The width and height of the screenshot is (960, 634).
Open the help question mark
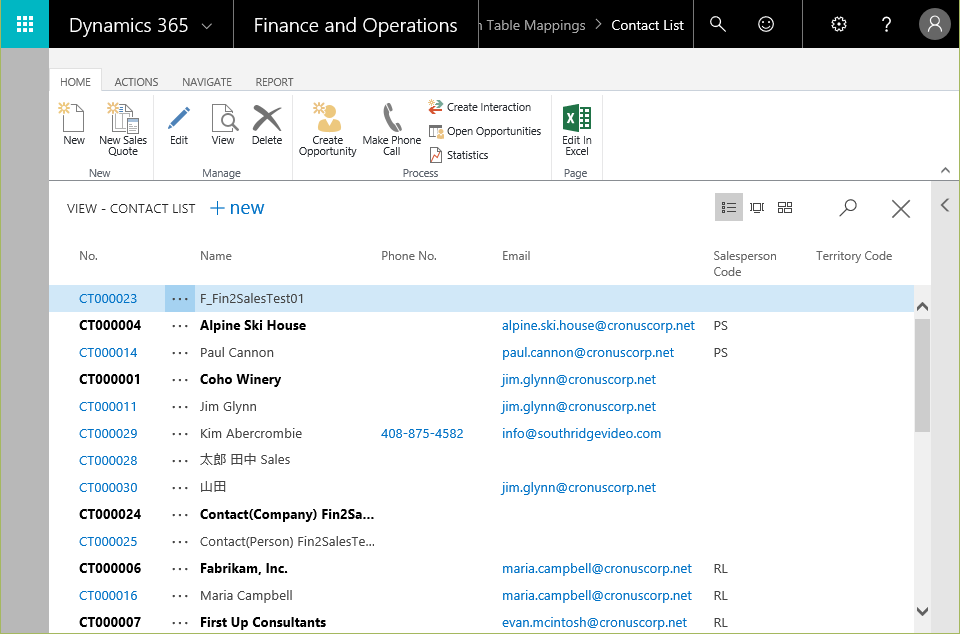point(886,24)
